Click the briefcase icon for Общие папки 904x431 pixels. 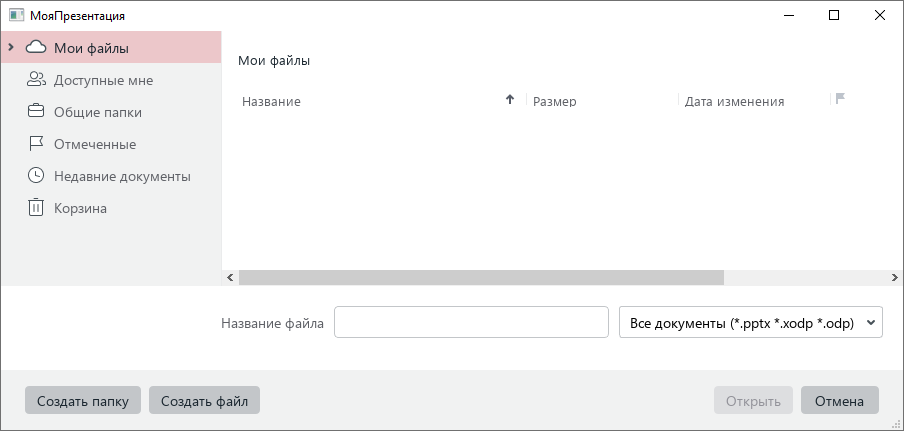click(x=36, y=112)
